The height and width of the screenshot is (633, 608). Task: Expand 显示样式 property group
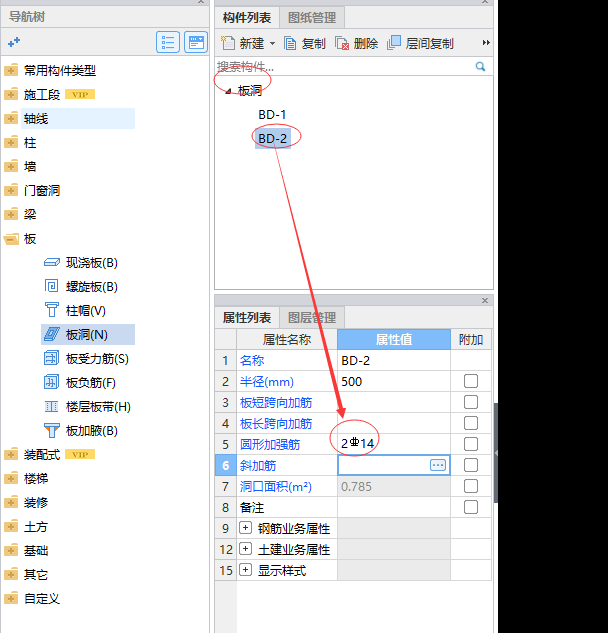click(x=245, y=570)
